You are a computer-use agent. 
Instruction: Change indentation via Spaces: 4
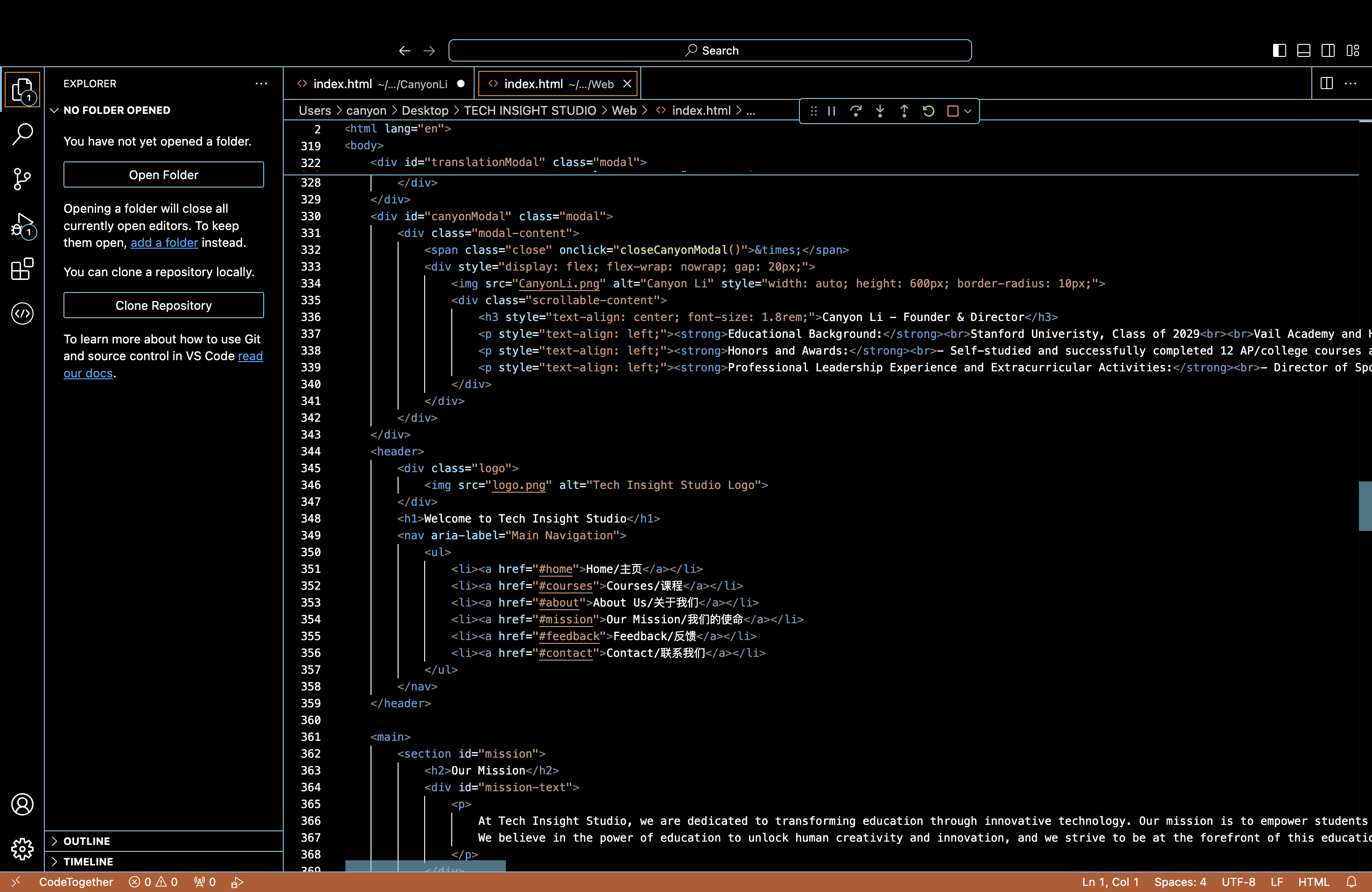[1180, 882]
